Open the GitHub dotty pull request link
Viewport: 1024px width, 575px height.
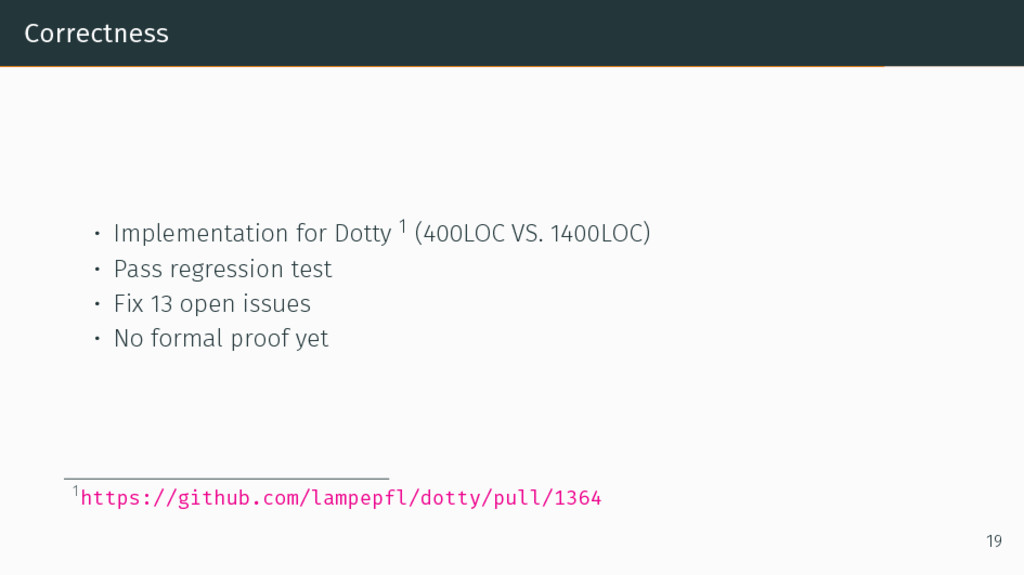(x=340, y=498)
